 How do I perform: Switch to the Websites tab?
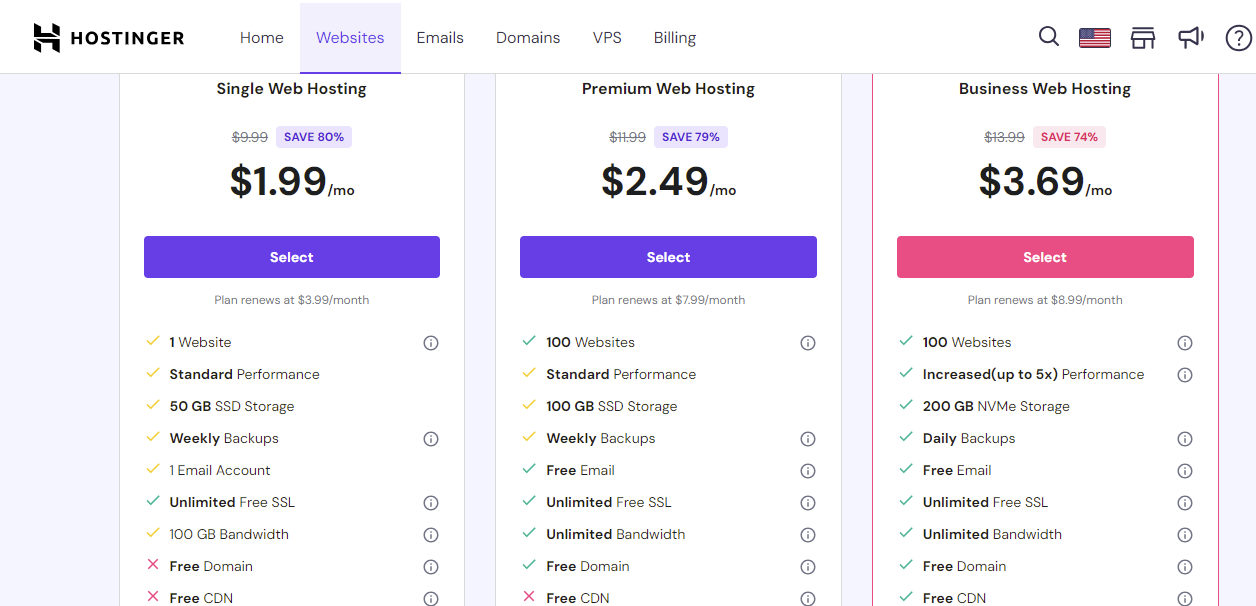tap(350, 37)
